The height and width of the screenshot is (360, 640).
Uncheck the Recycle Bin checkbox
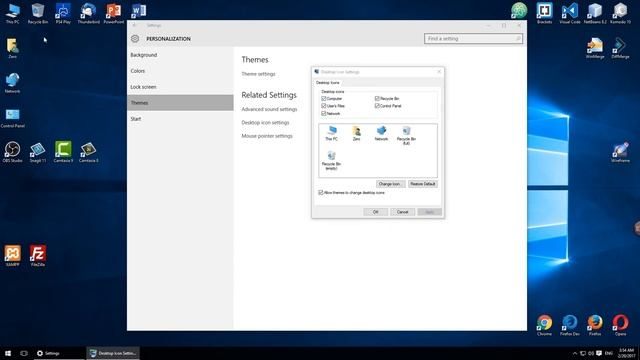377,98
